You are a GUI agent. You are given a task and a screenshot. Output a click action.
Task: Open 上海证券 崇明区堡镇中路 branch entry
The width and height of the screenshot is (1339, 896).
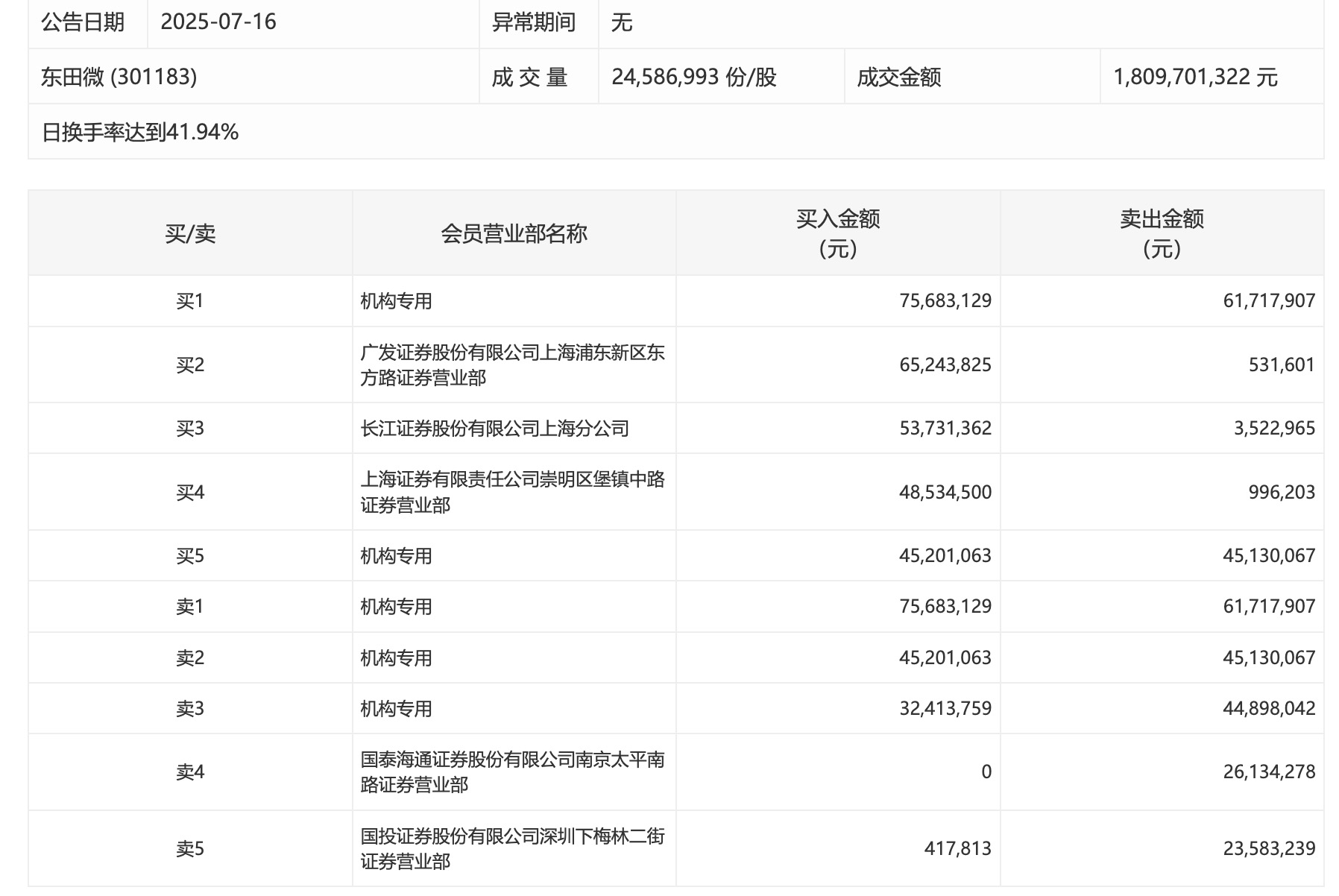pos(512,492)
